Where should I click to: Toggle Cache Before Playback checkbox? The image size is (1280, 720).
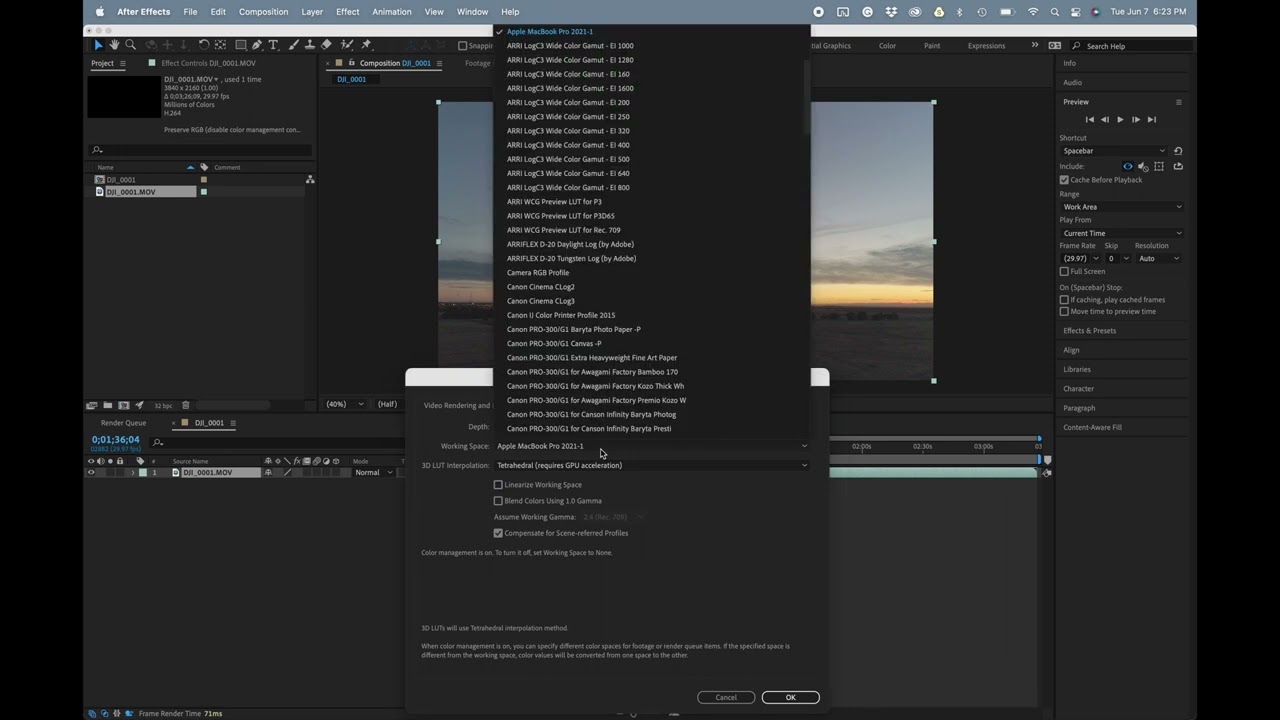click(1064, 180)
